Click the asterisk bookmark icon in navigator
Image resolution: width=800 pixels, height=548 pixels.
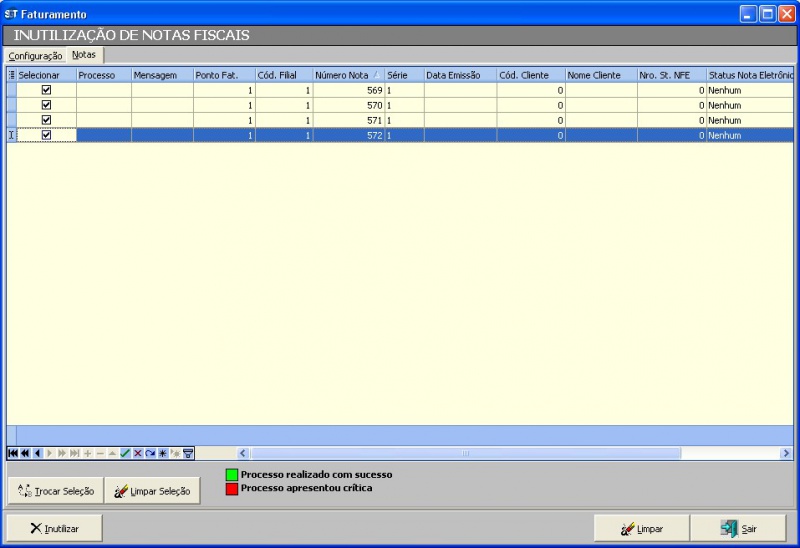[163, 453]
